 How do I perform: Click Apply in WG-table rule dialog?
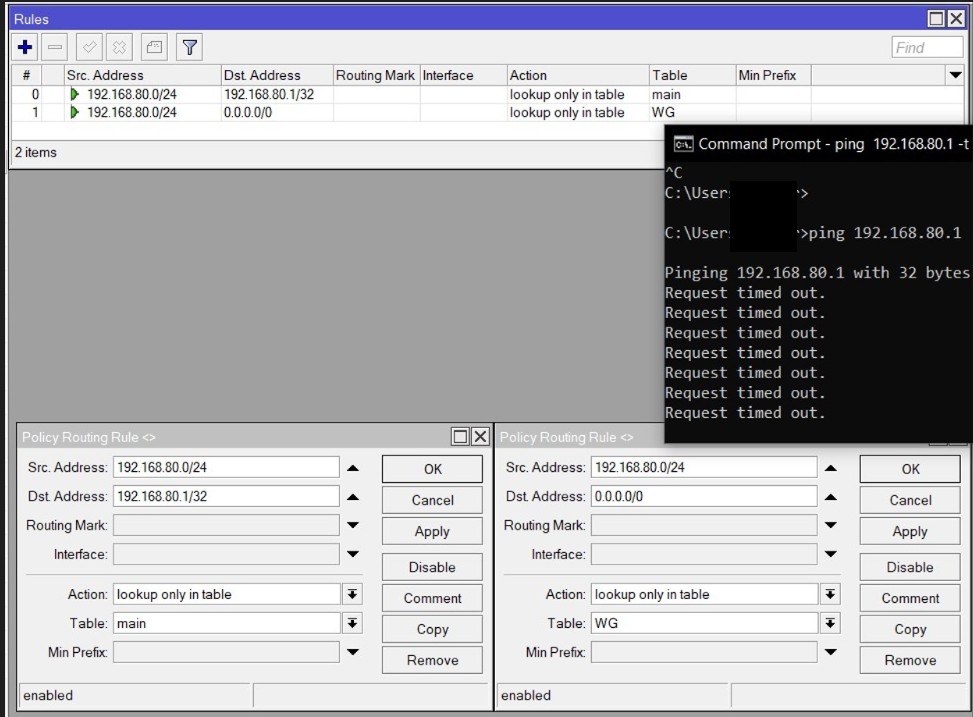(910, 531)
